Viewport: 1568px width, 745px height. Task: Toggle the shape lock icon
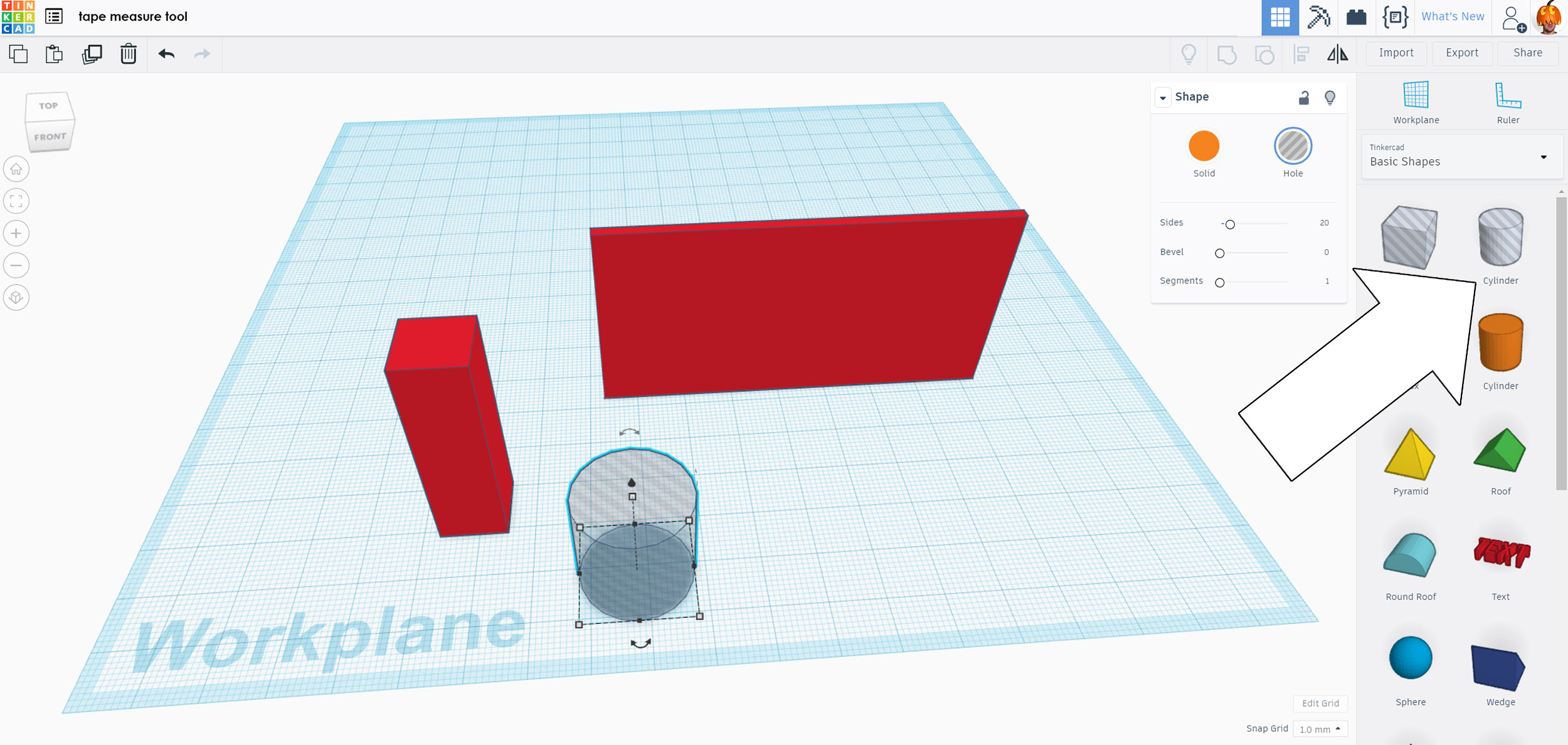(x=1304, y=97)
